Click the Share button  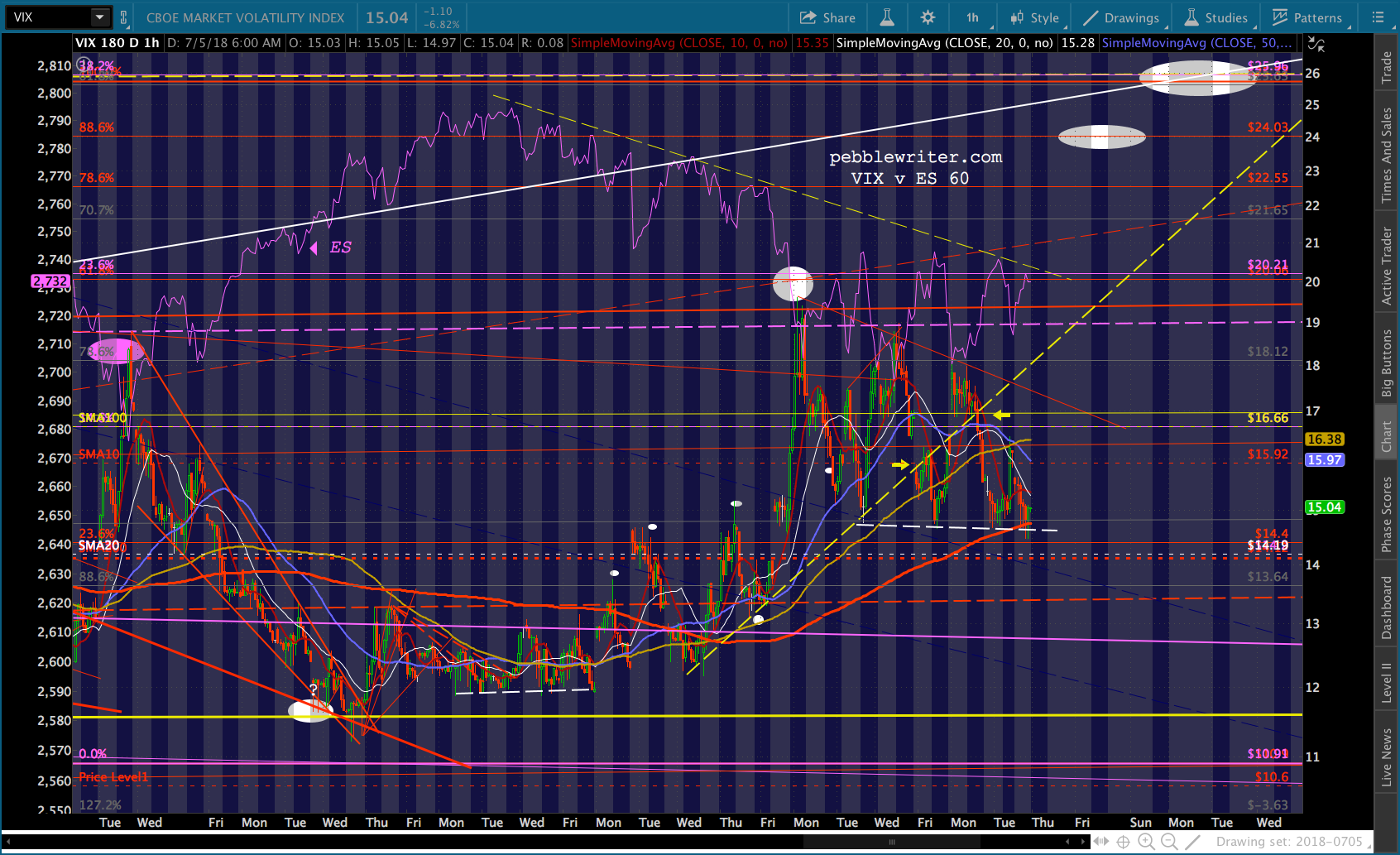[827, 17]
